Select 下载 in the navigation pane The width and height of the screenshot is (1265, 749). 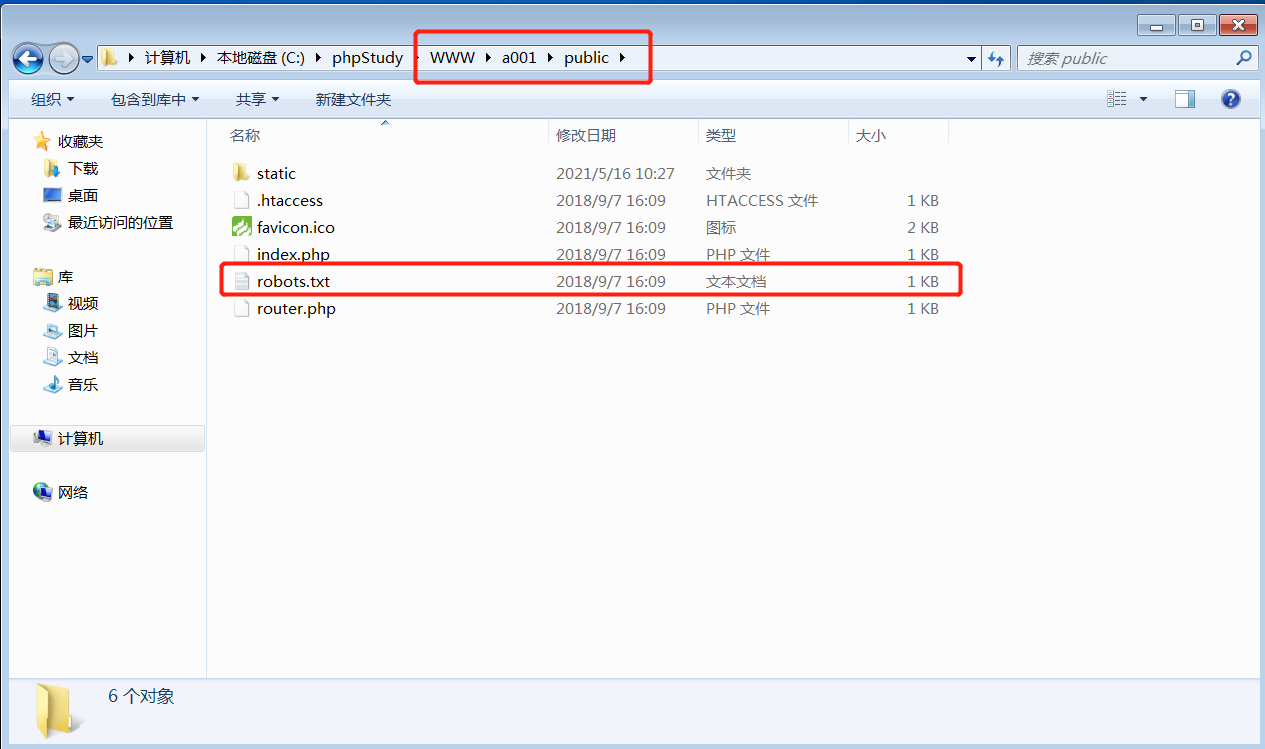[x=83, y=169]
